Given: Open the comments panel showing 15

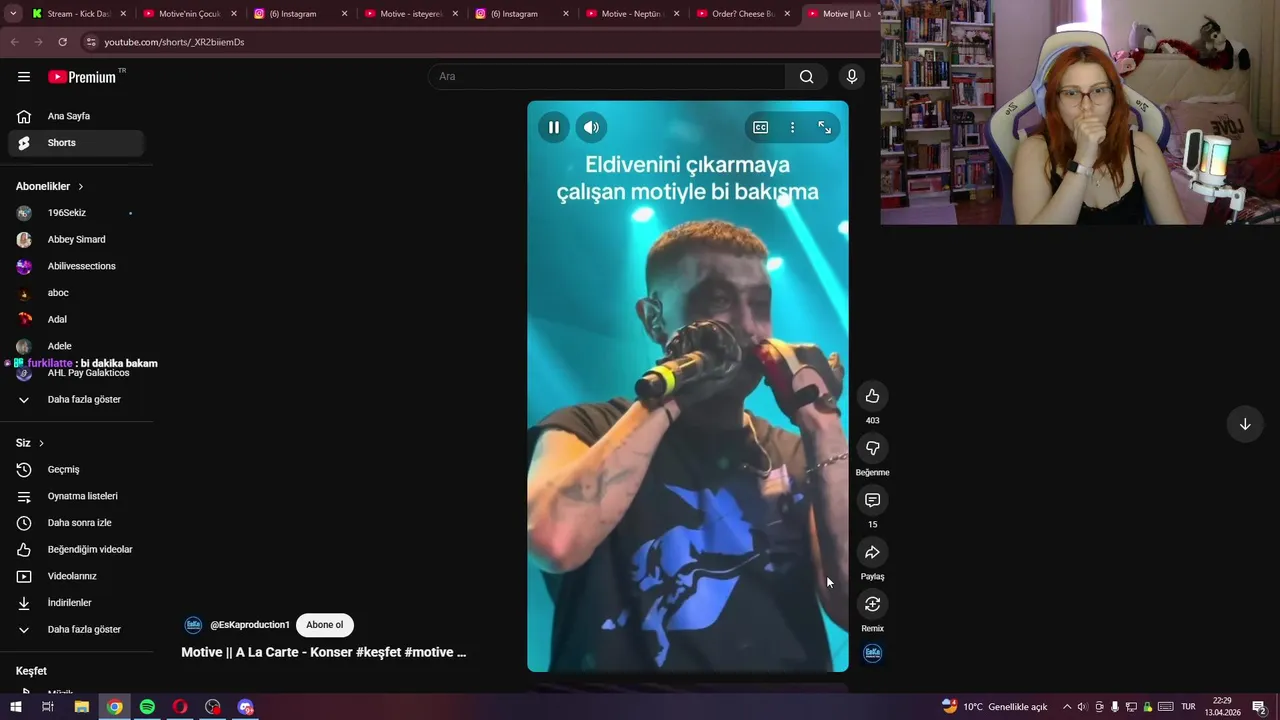Looking at the screenshot, I should point(872,500).
